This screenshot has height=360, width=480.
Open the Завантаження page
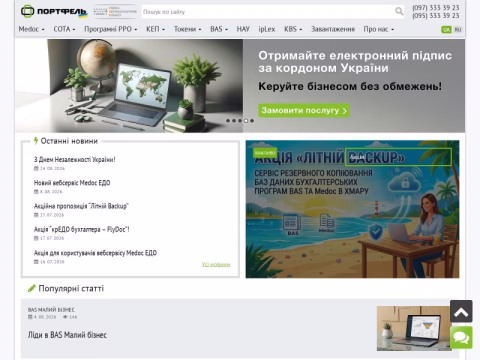coord(333,29)
